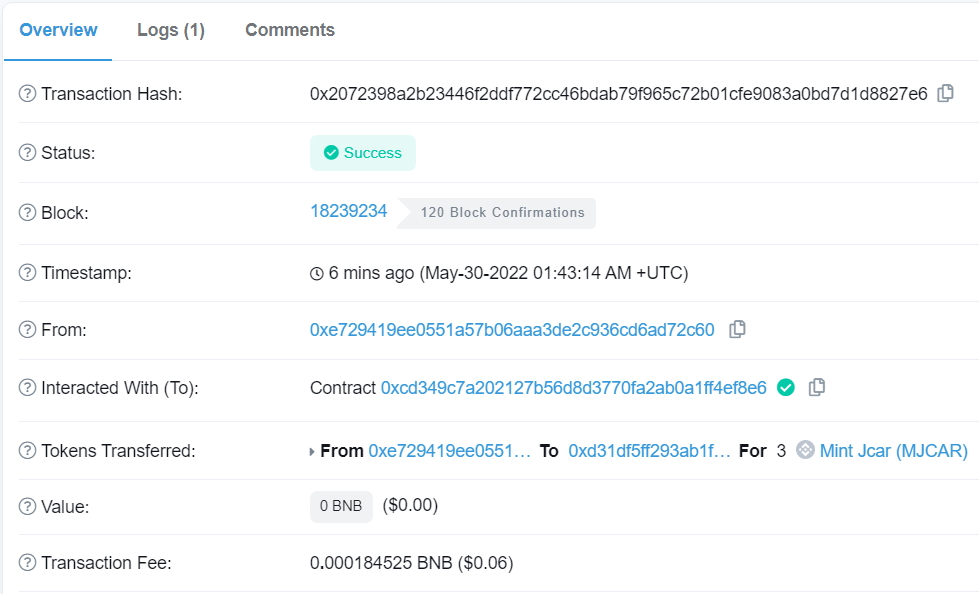Viewport: 979px width, 594px height.
Task: Click the green verified contract checkmark
Action: tap(786, 387)
